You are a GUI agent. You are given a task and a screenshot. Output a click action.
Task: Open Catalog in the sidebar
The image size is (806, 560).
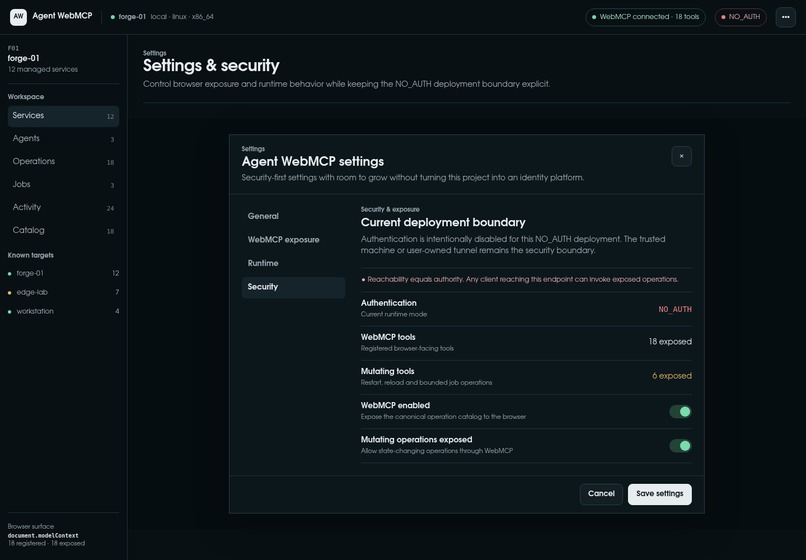(x=63, y=231)
